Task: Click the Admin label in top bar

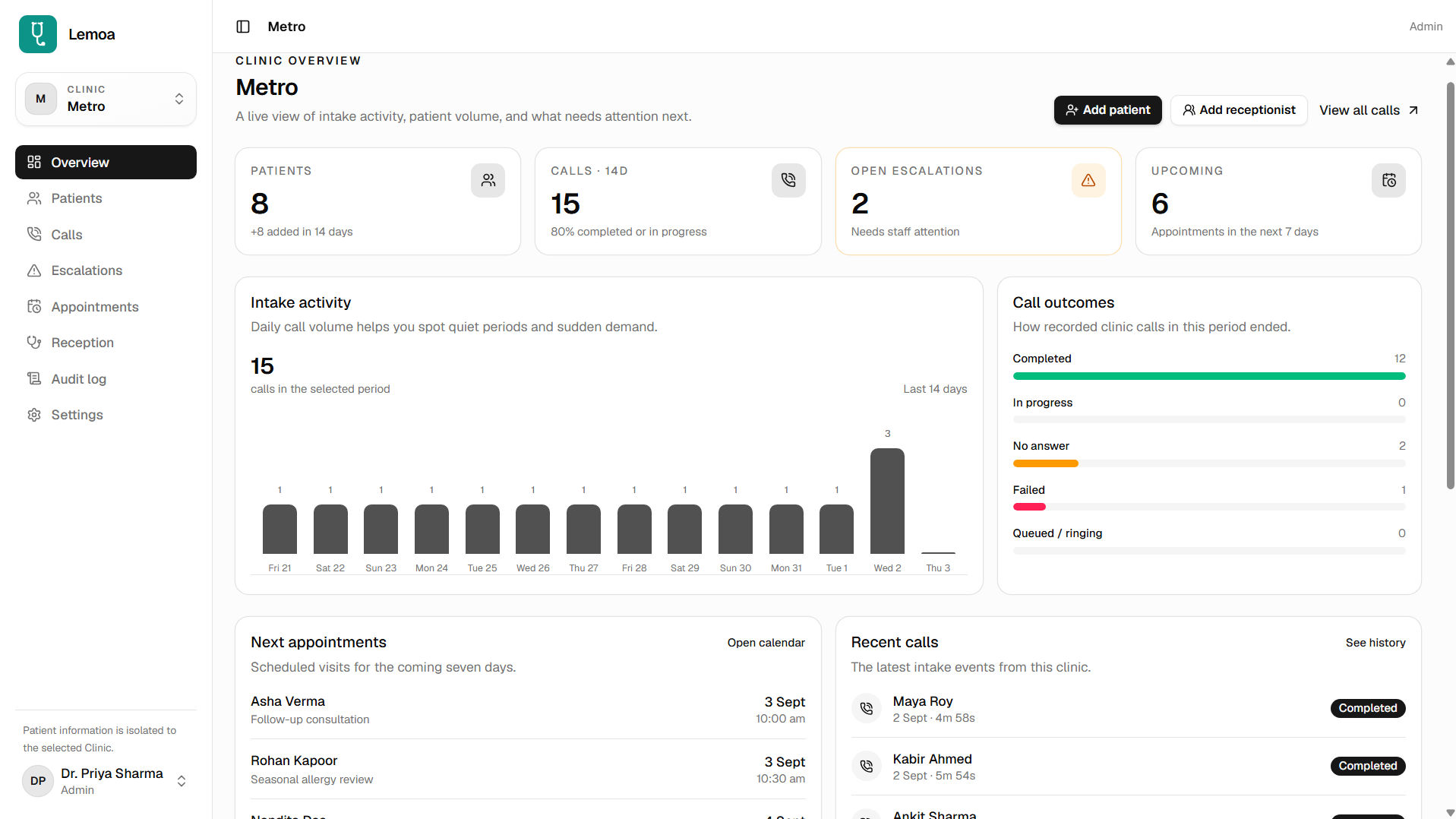Action: (1426, 27)
